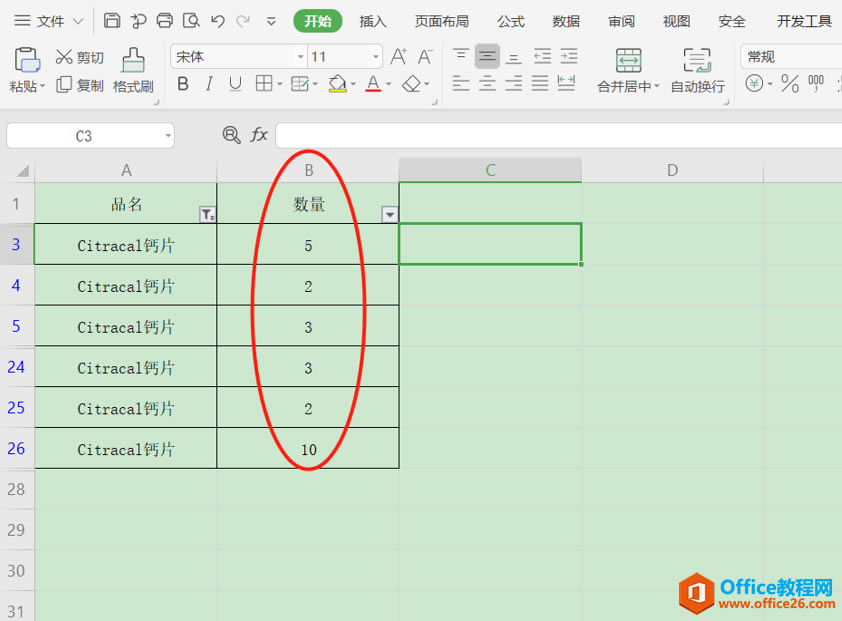Open Merge and Center dropdown arrow

pos(656,86)
